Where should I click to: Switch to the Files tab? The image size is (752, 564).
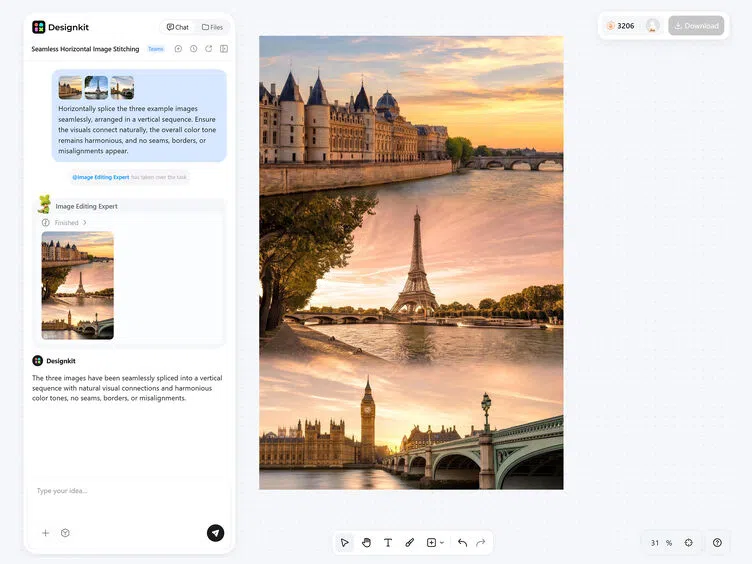point(212,27)
